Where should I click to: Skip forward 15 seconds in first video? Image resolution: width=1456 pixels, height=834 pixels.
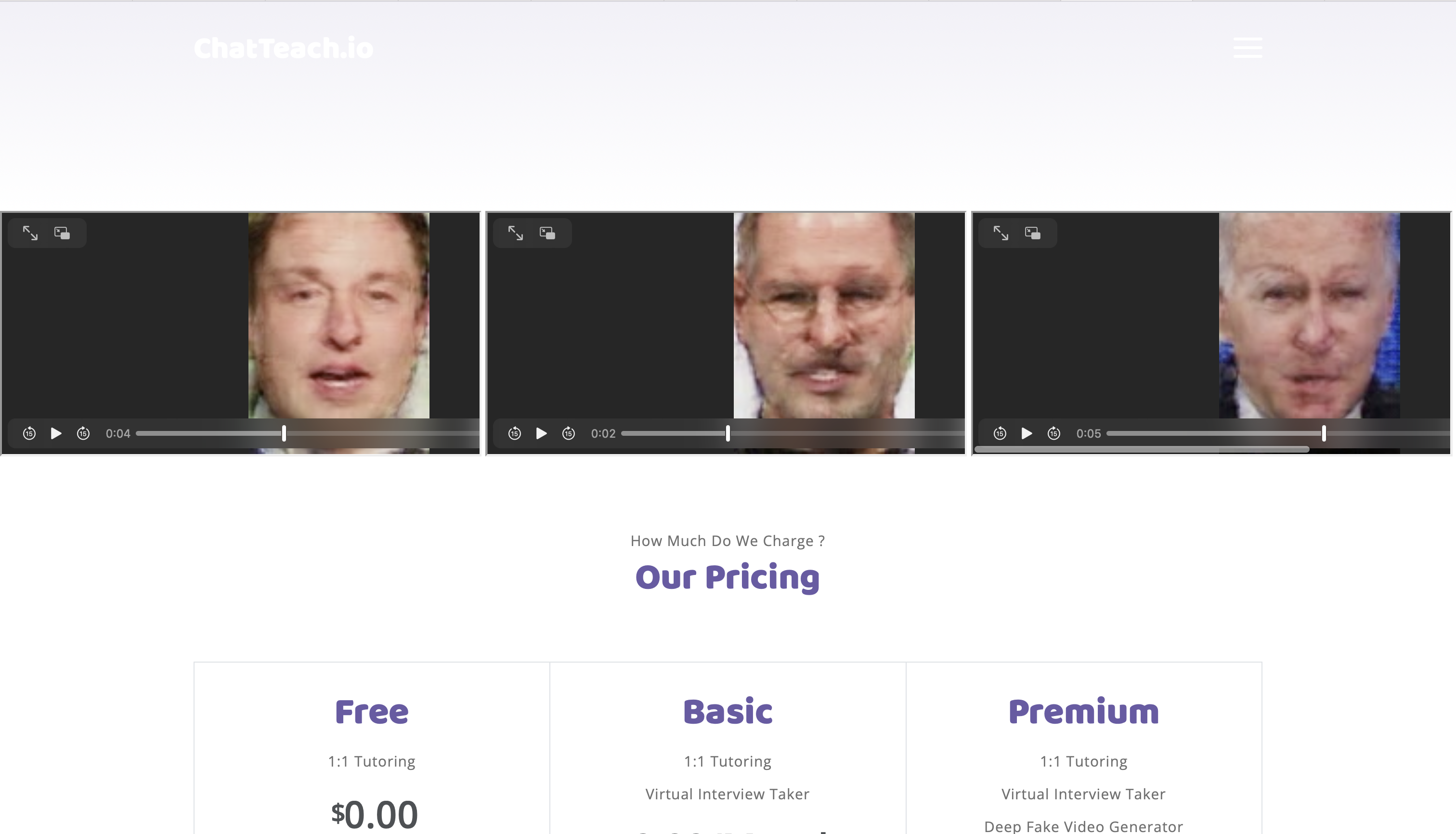tap(83, 433)
